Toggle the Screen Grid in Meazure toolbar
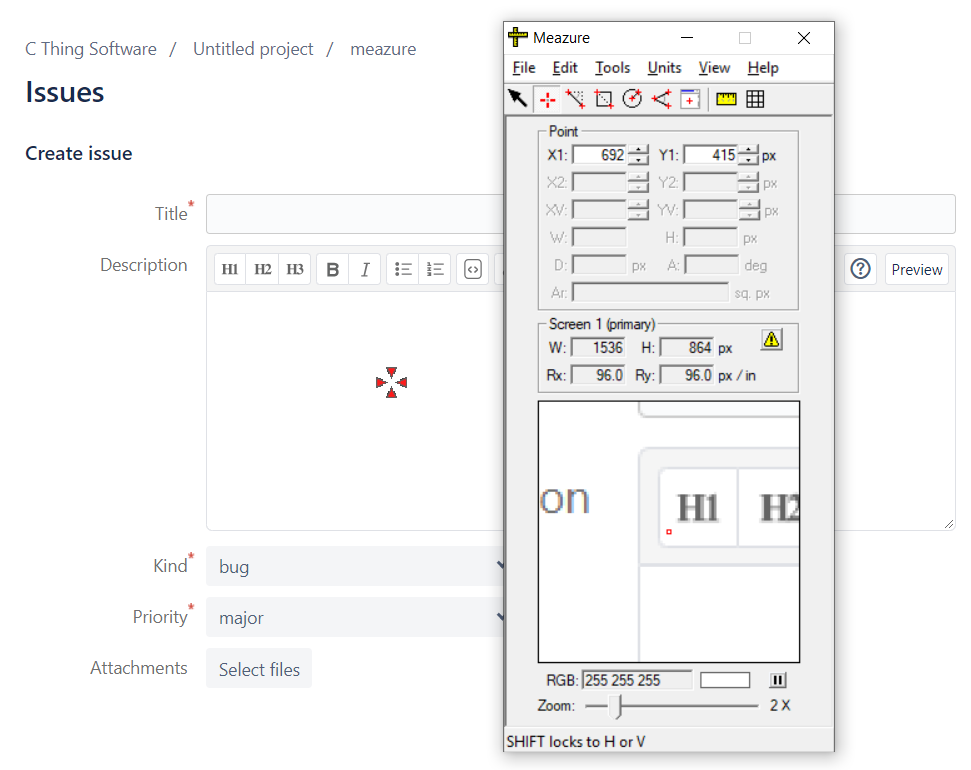The image size is (971, 770). click(x=755, y=98)
